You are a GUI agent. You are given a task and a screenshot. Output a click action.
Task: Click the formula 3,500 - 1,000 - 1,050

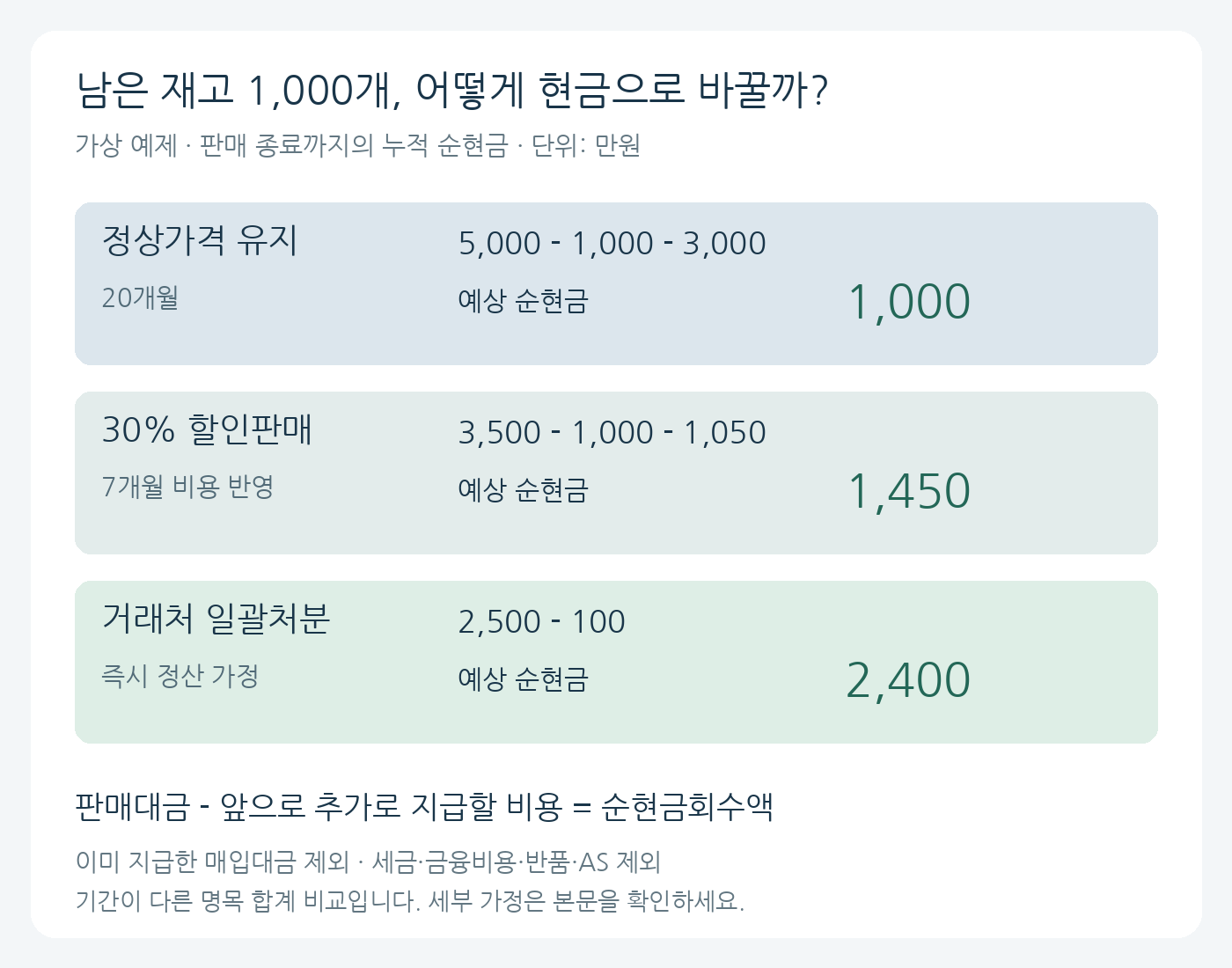612,433
